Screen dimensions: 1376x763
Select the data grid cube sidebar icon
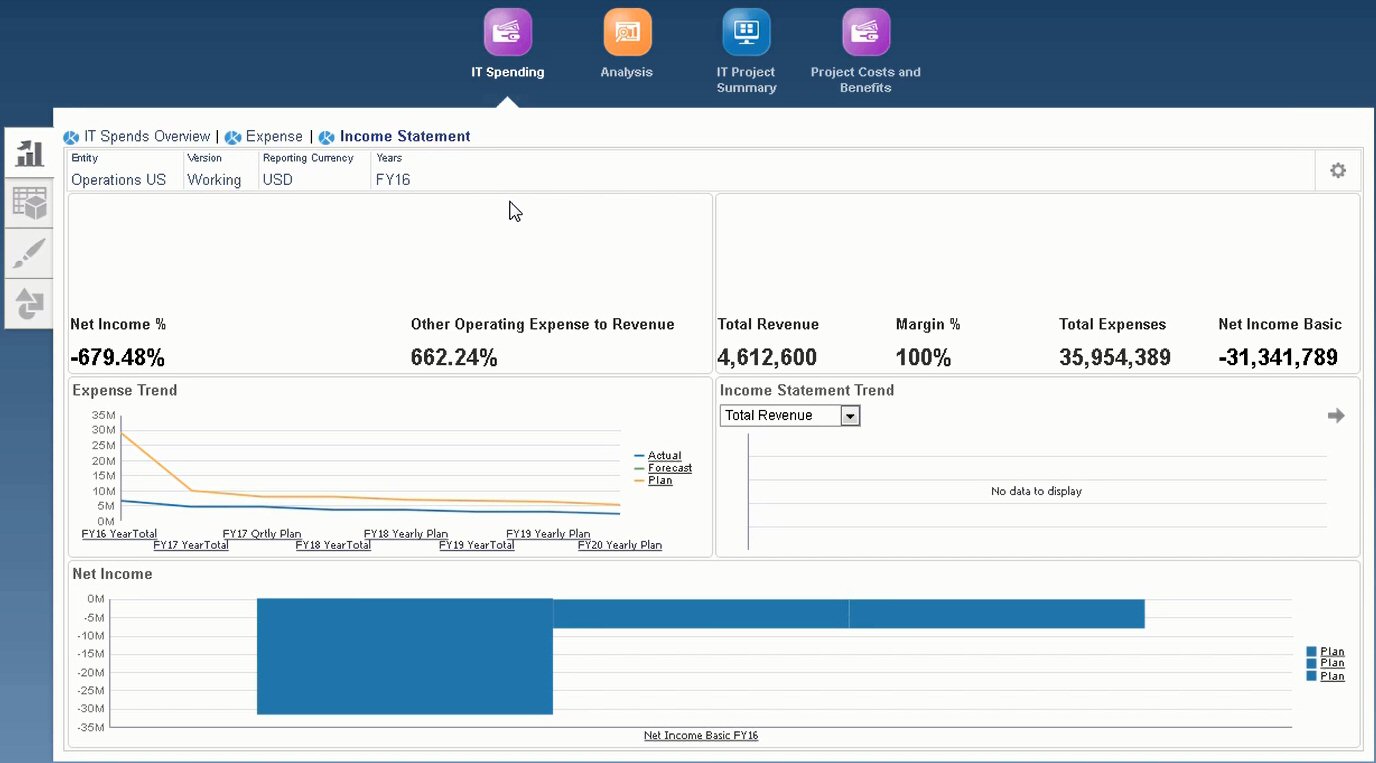pyautogui.click(x=29, y=203)
